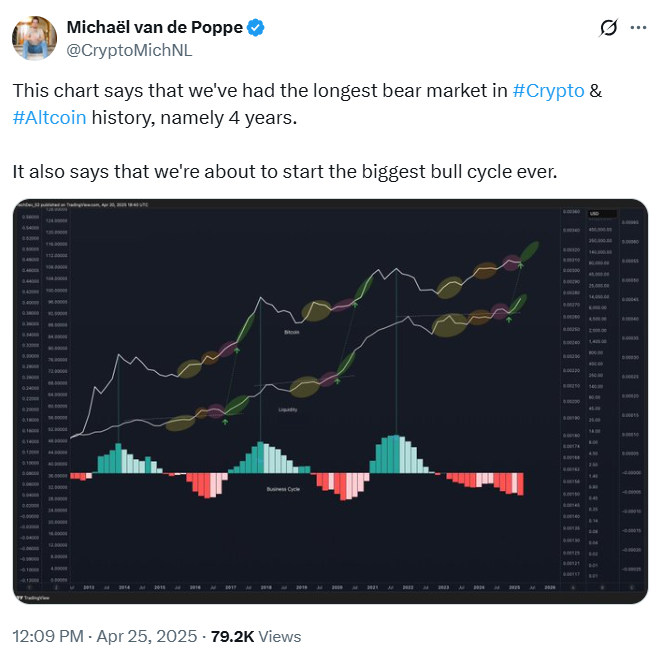This screenshot has width=660, height=649.
Task: Follow the #Altcoin hashtag
Action: 50,117
